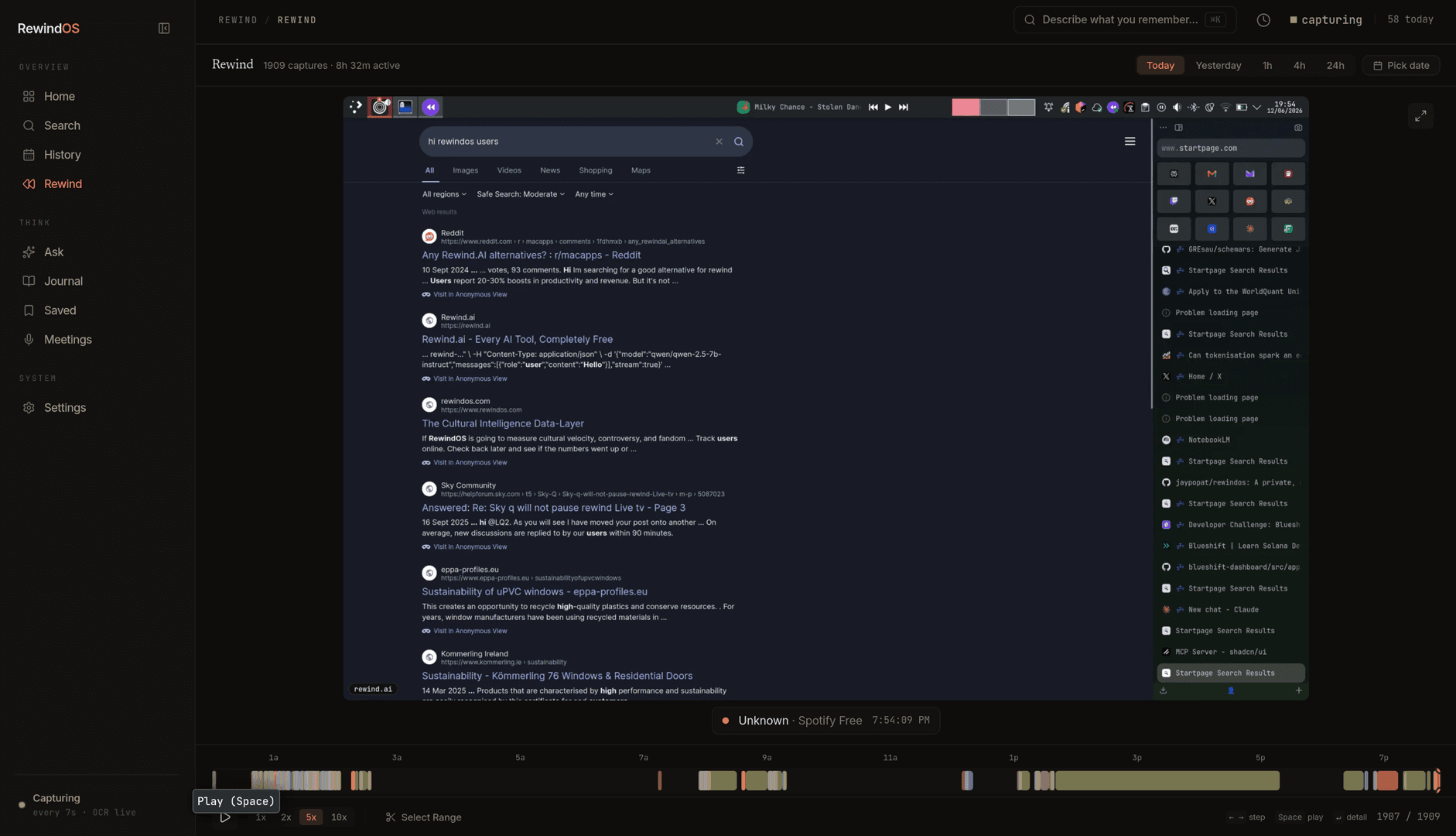
Task: Click the '58 today' counter
Action: [1410, 19]
